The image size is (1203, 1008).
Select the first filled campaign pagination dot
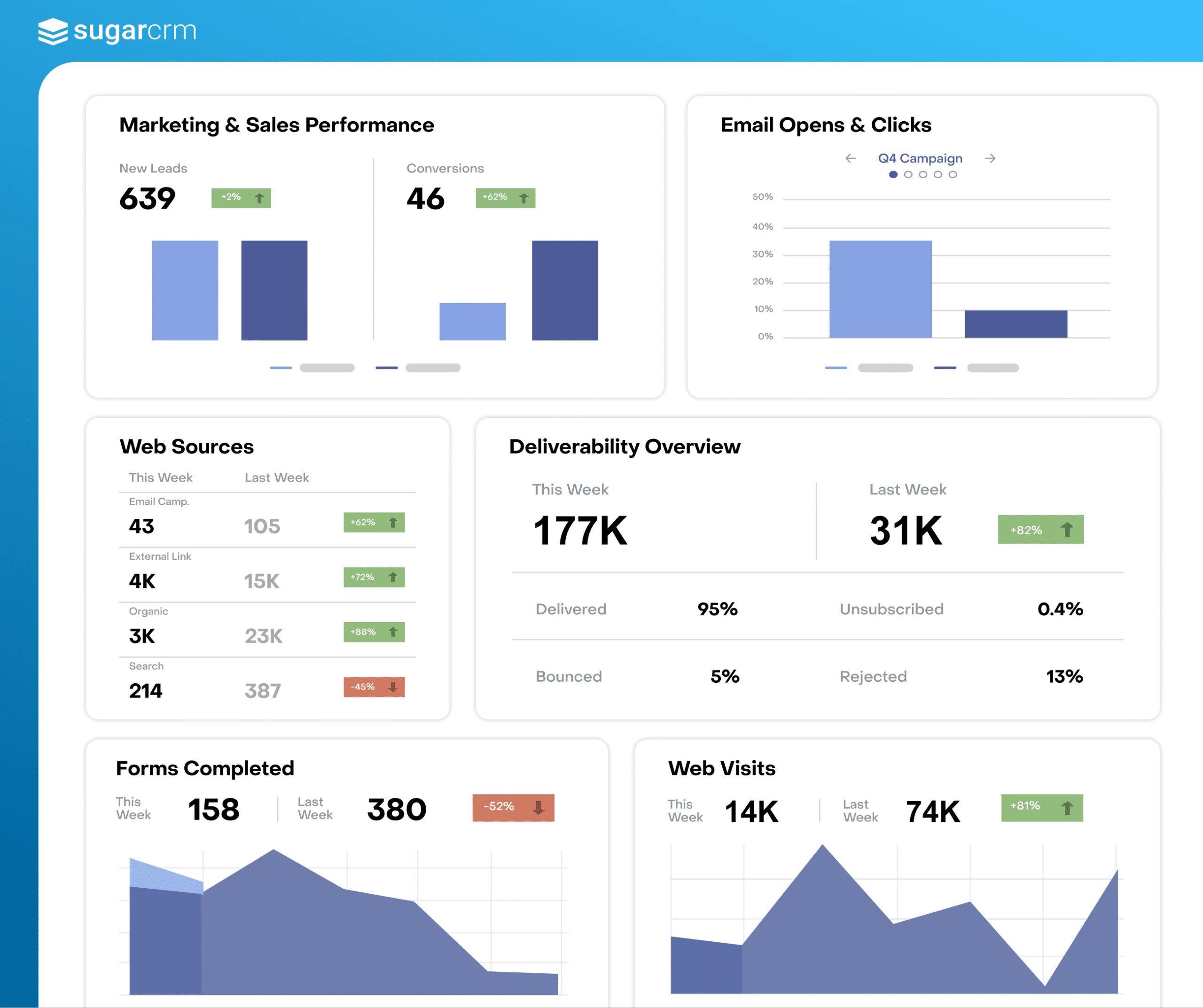coord(893,175)
